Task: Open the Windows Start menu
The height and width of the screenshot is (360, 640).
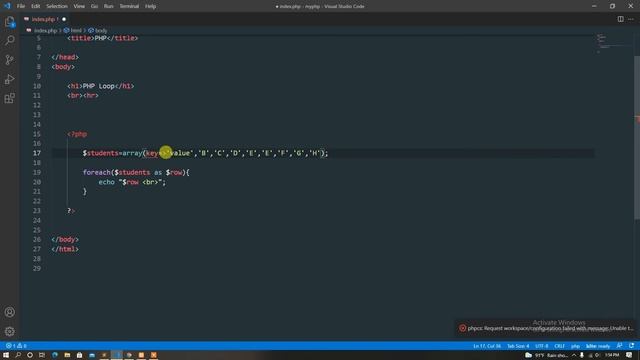Action: click(x=6, y=355)
